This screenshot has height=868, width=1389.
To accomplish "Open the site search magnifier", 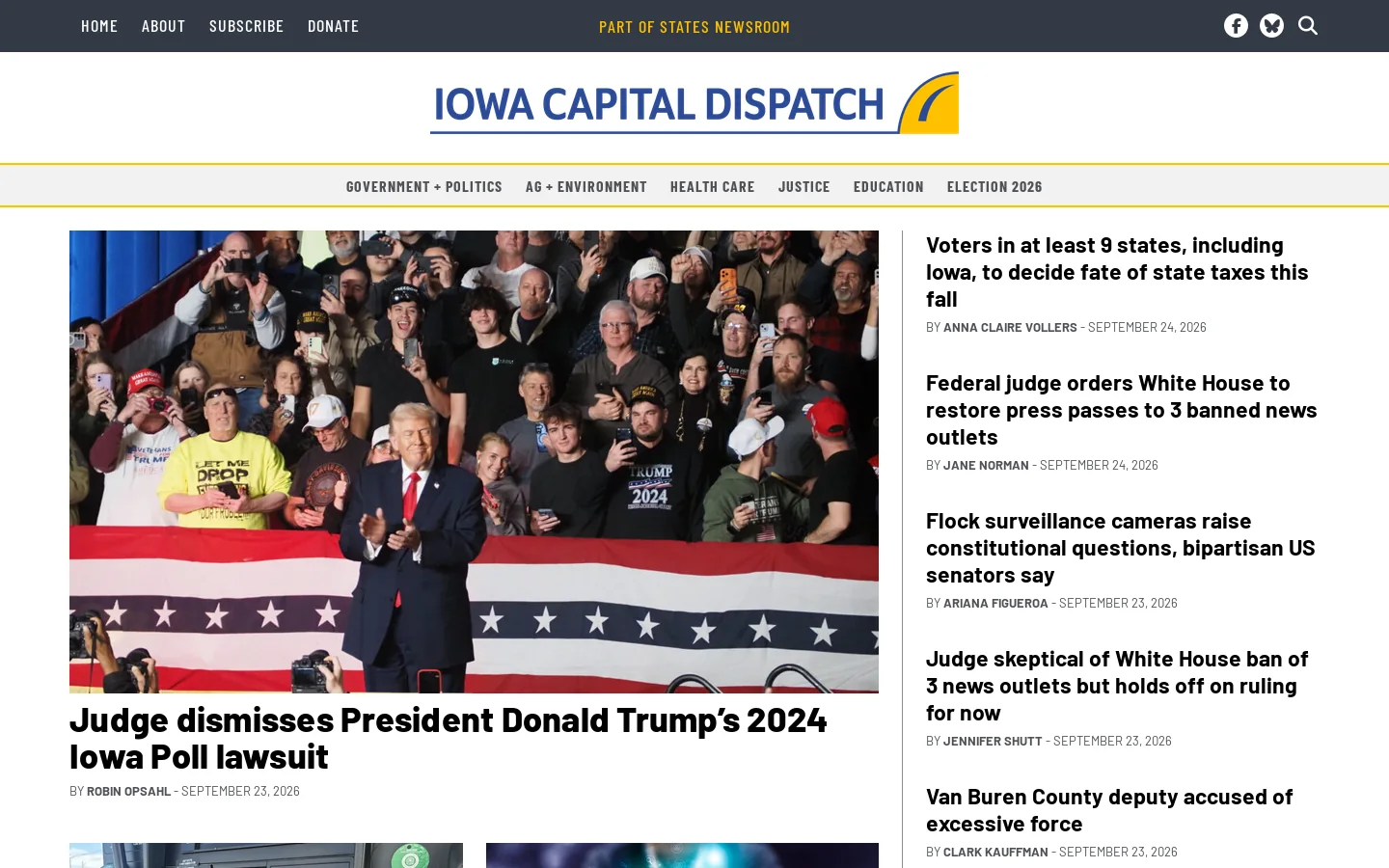I will pos(1308,26).
